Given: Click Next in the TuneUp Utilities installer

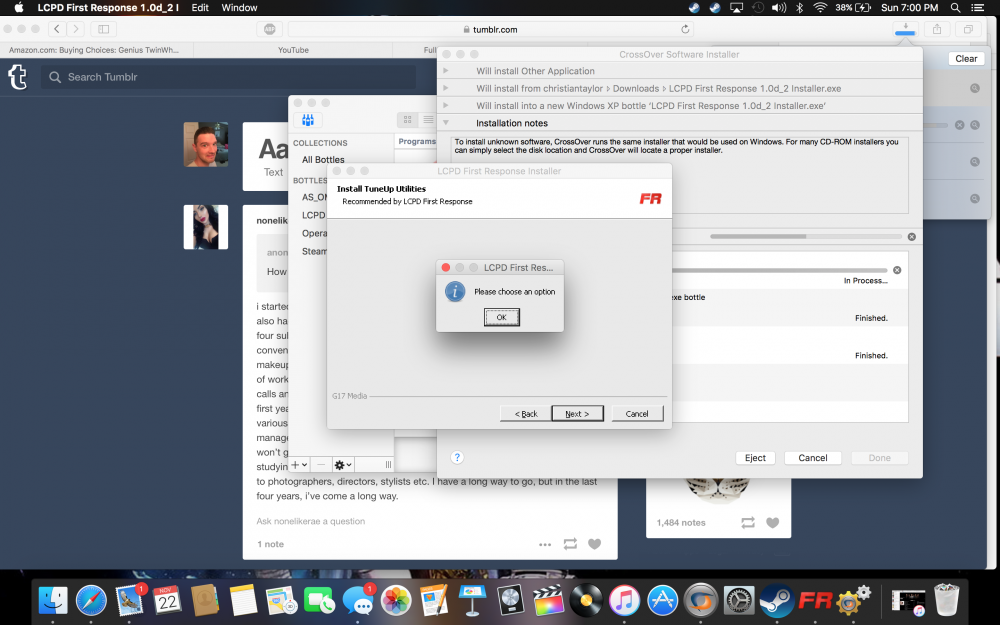Looking at the screenshot, I should click(577, 412).
